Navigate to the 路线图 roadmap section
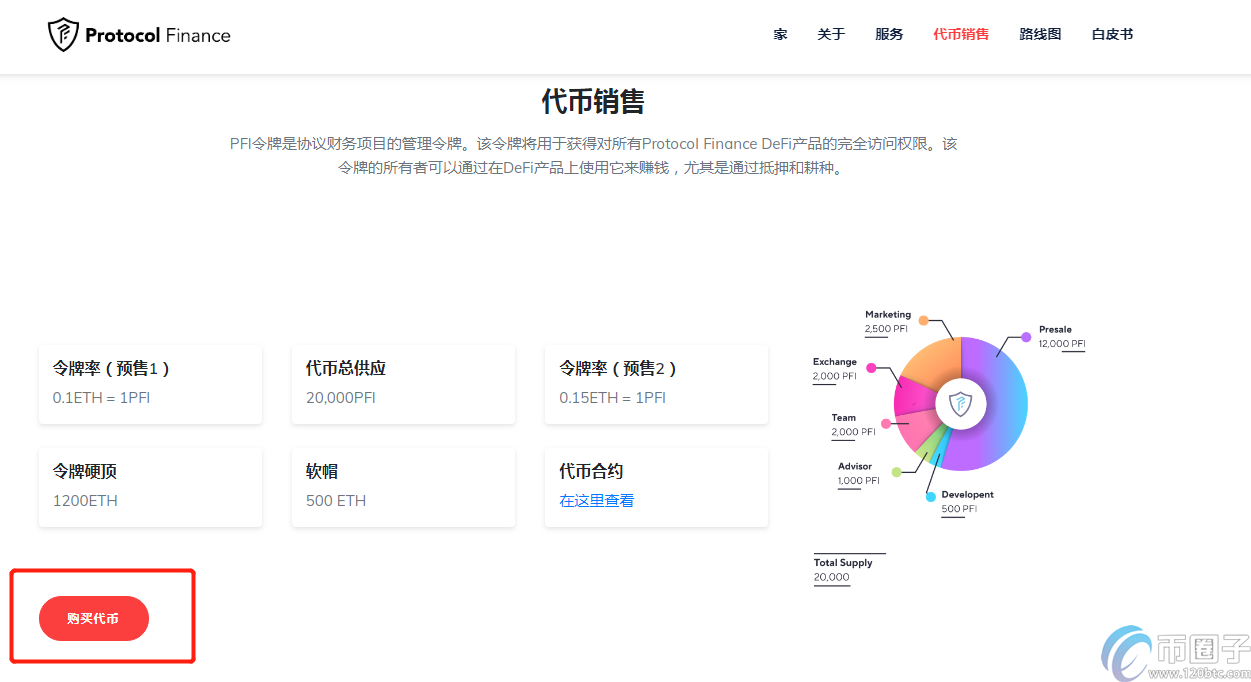Screen dimensions: 1251x682 click(x=1040, y=34)
